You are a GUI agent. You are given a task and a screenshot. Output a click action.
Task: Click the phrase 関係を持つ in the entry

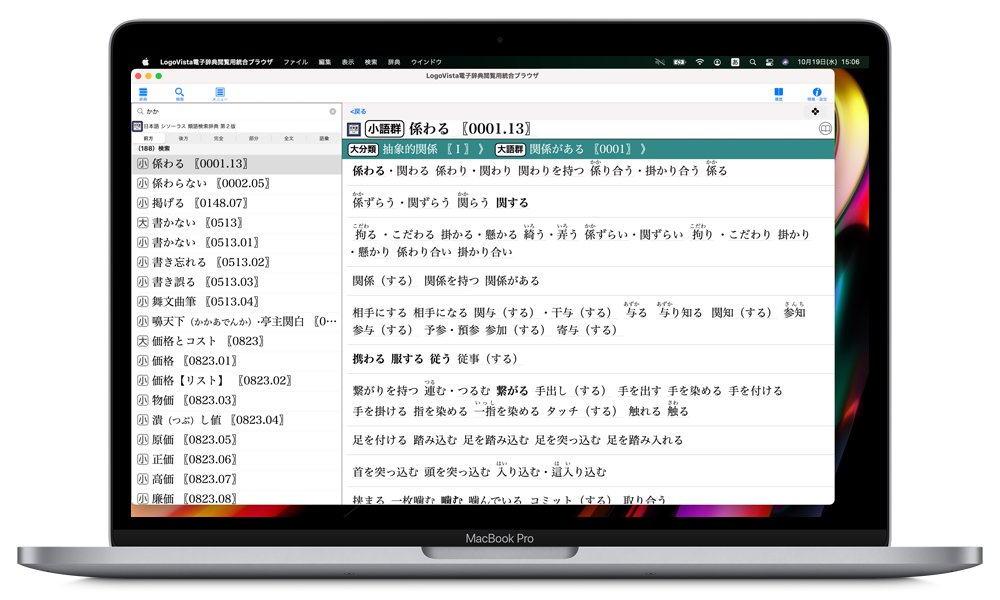point(450,281)
